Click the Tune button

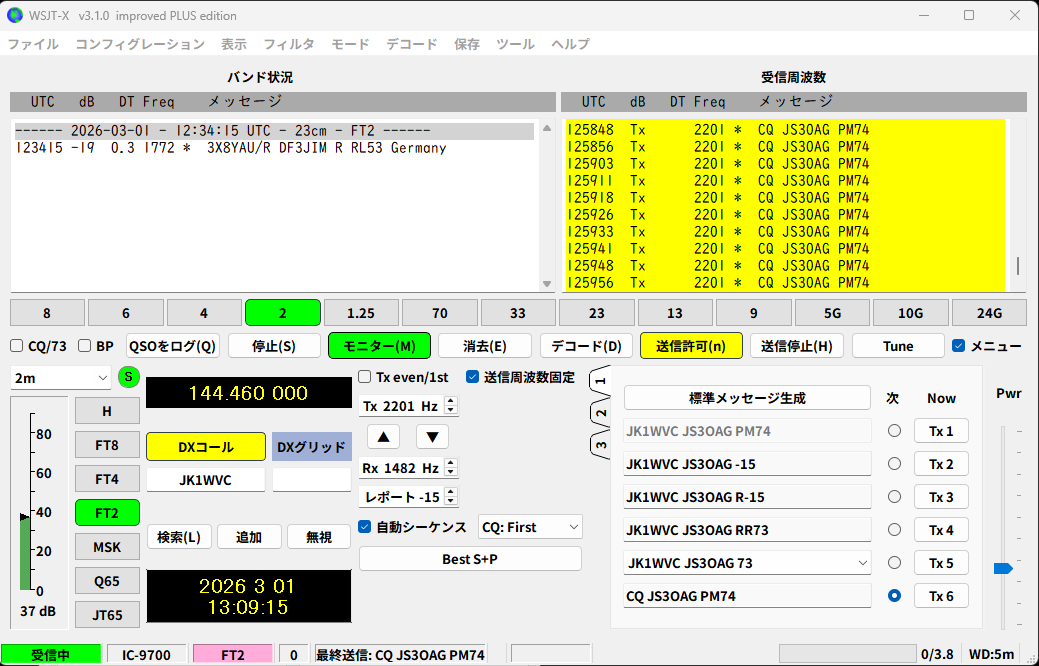pyautogui.click(x=898, y=346)
